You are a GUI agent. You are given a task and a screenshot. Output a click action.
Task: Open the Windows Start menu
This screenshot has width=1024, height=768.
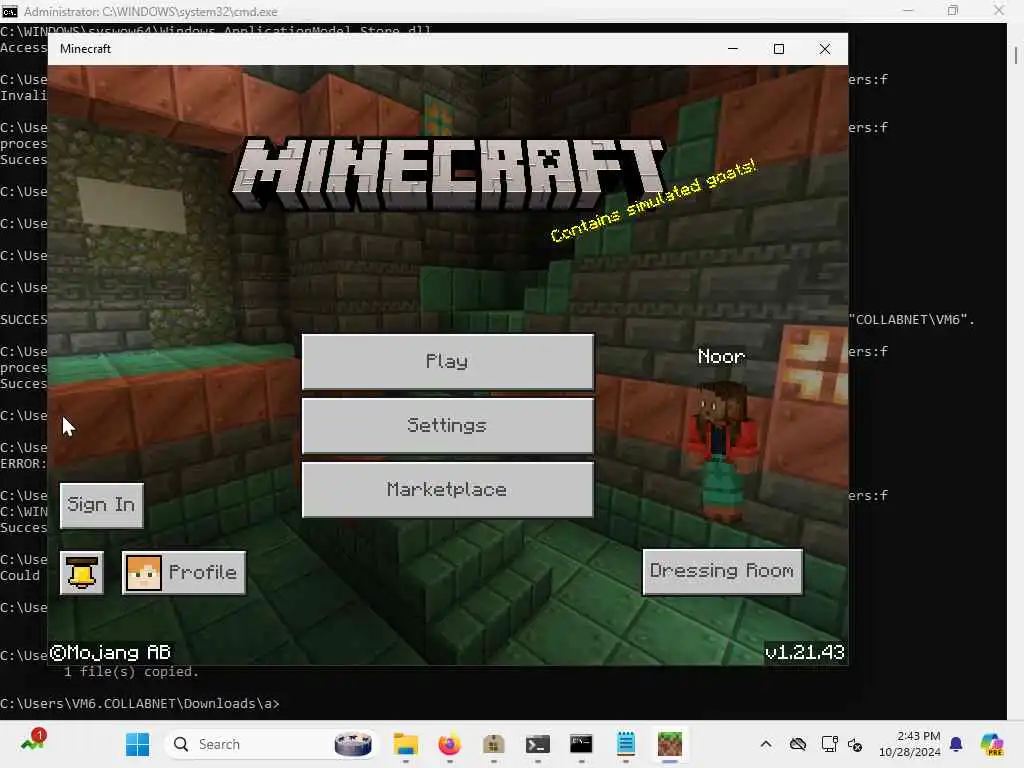tap(137, 744)
